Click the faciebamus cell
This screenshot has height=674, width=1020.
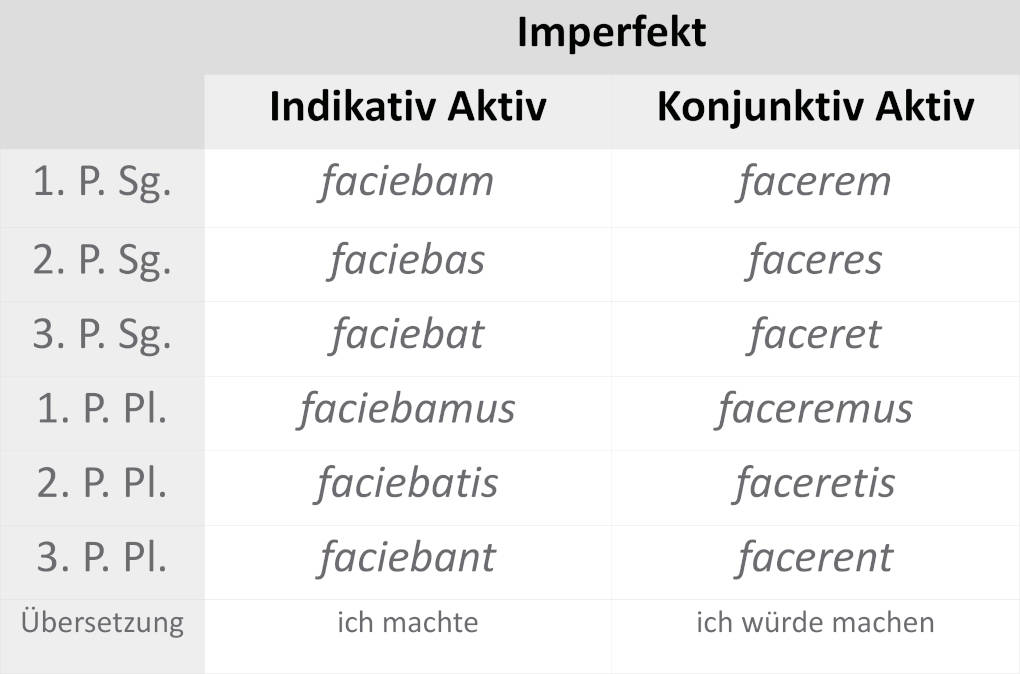(x=407, y=409)
